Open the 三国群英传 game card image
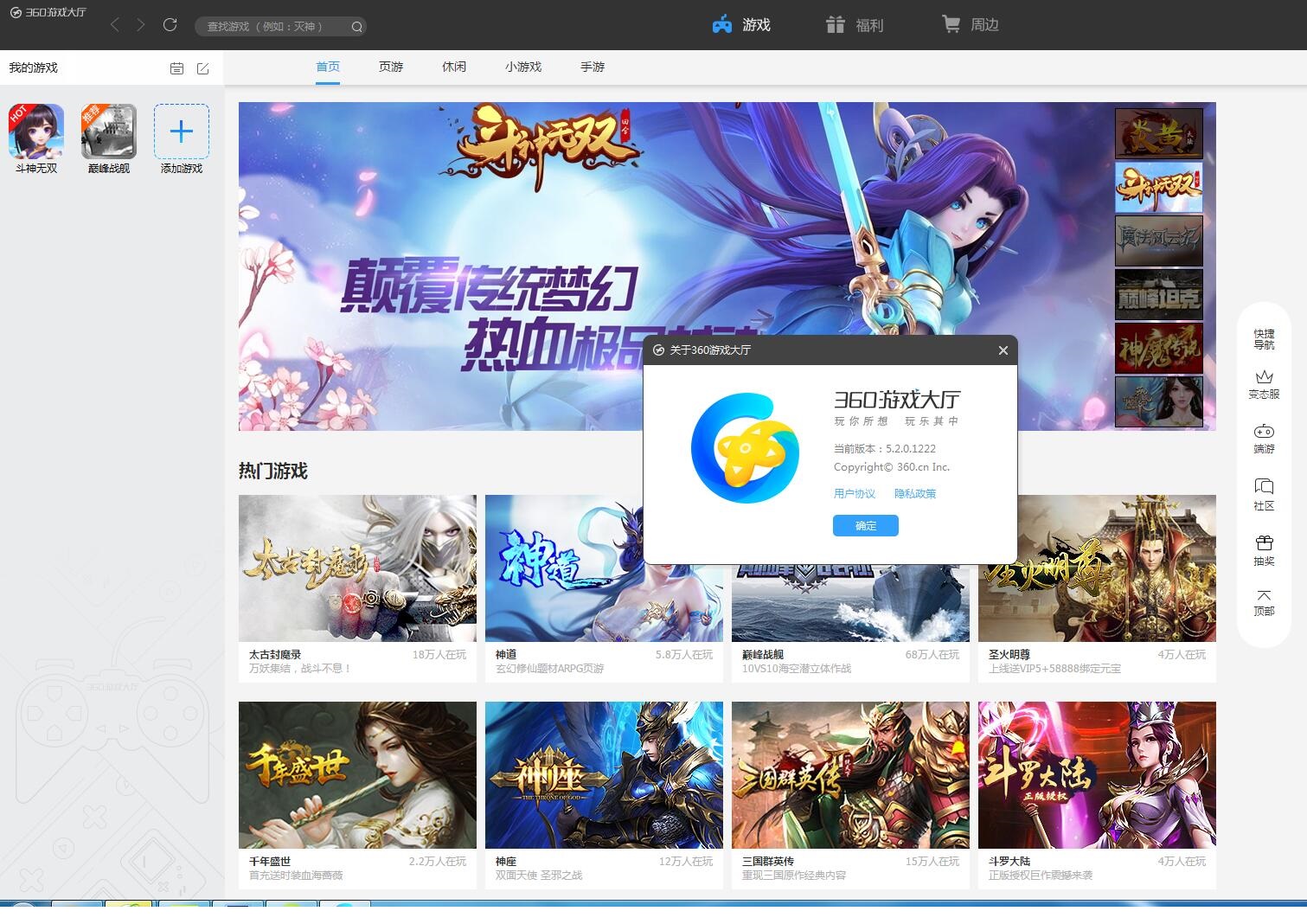The height and width of the screenshot is (924, 1307). click(x=850, y=775)
